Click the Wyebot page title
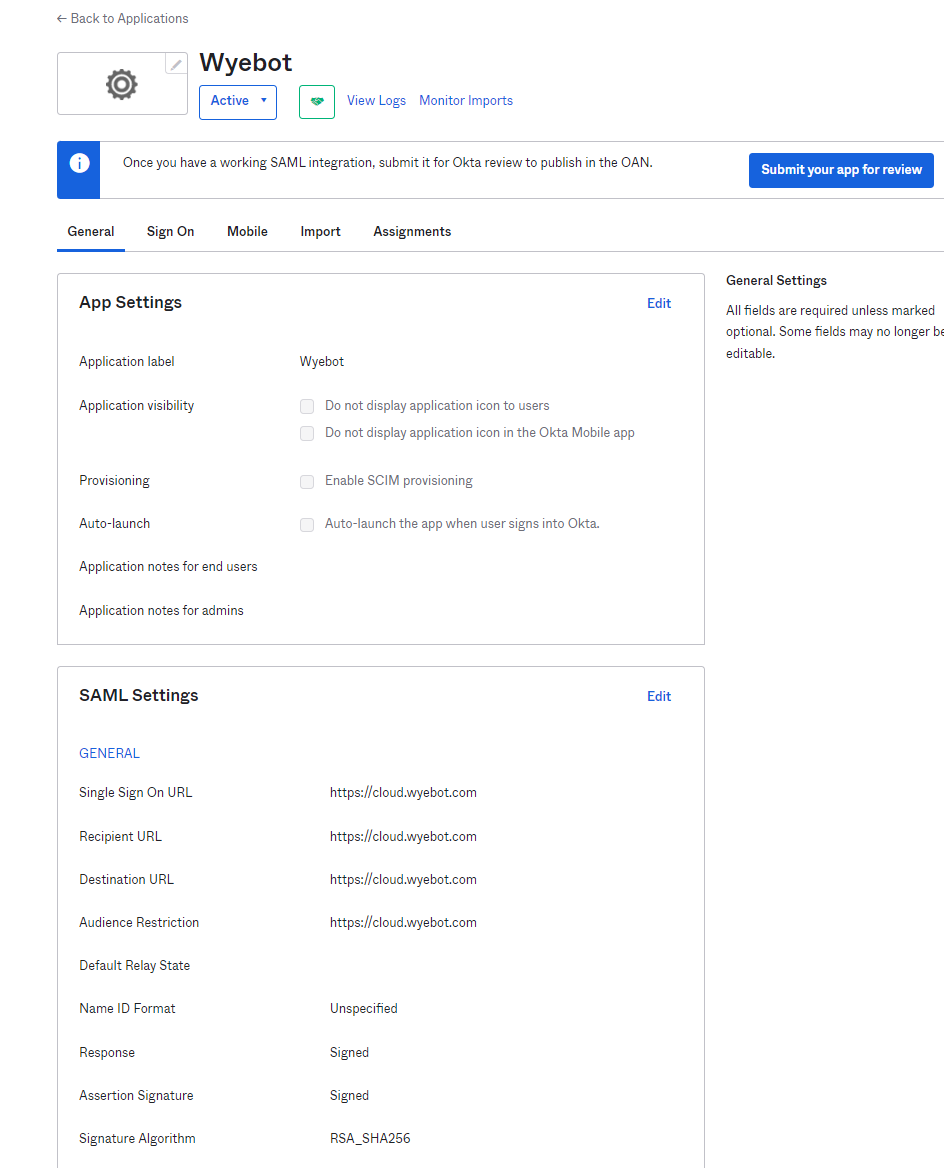The image size is (944, 1168). click(x=246, y=63)
